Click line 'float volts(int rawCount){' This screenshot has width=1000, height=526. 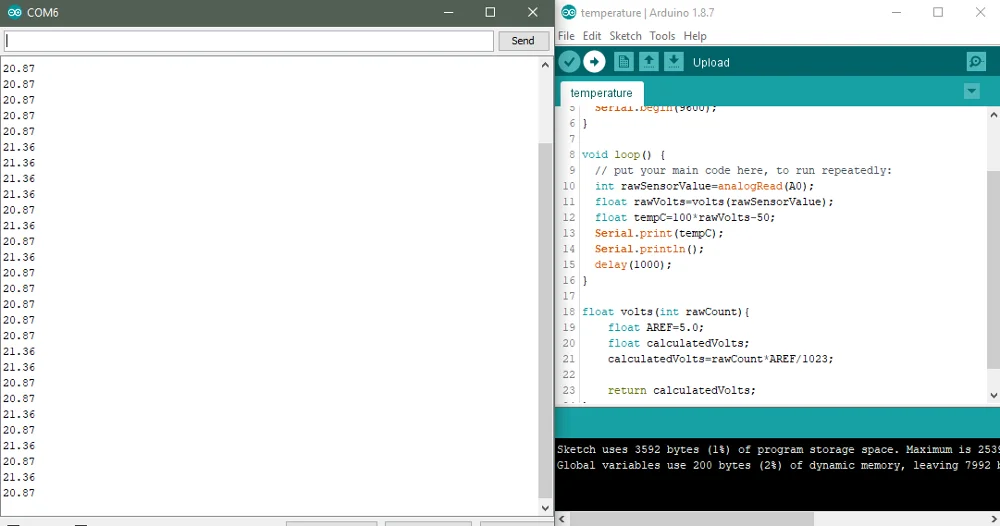point(666,312)
